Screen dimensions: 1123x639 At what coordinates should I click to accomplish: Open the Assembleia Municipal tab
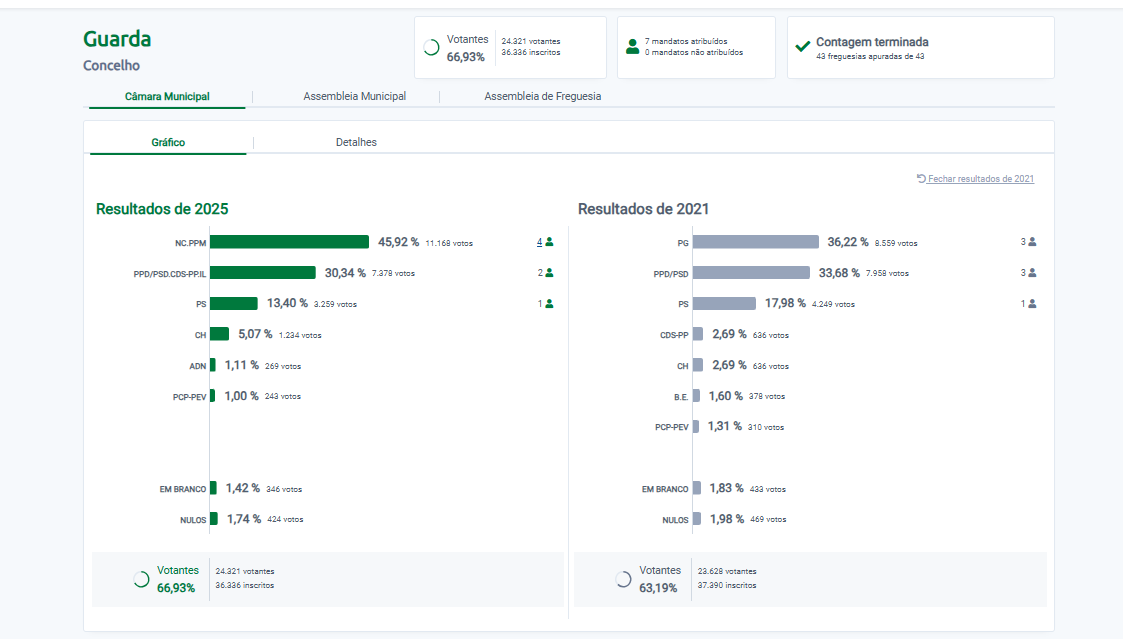pyautogui.click(x=354, y=97)
